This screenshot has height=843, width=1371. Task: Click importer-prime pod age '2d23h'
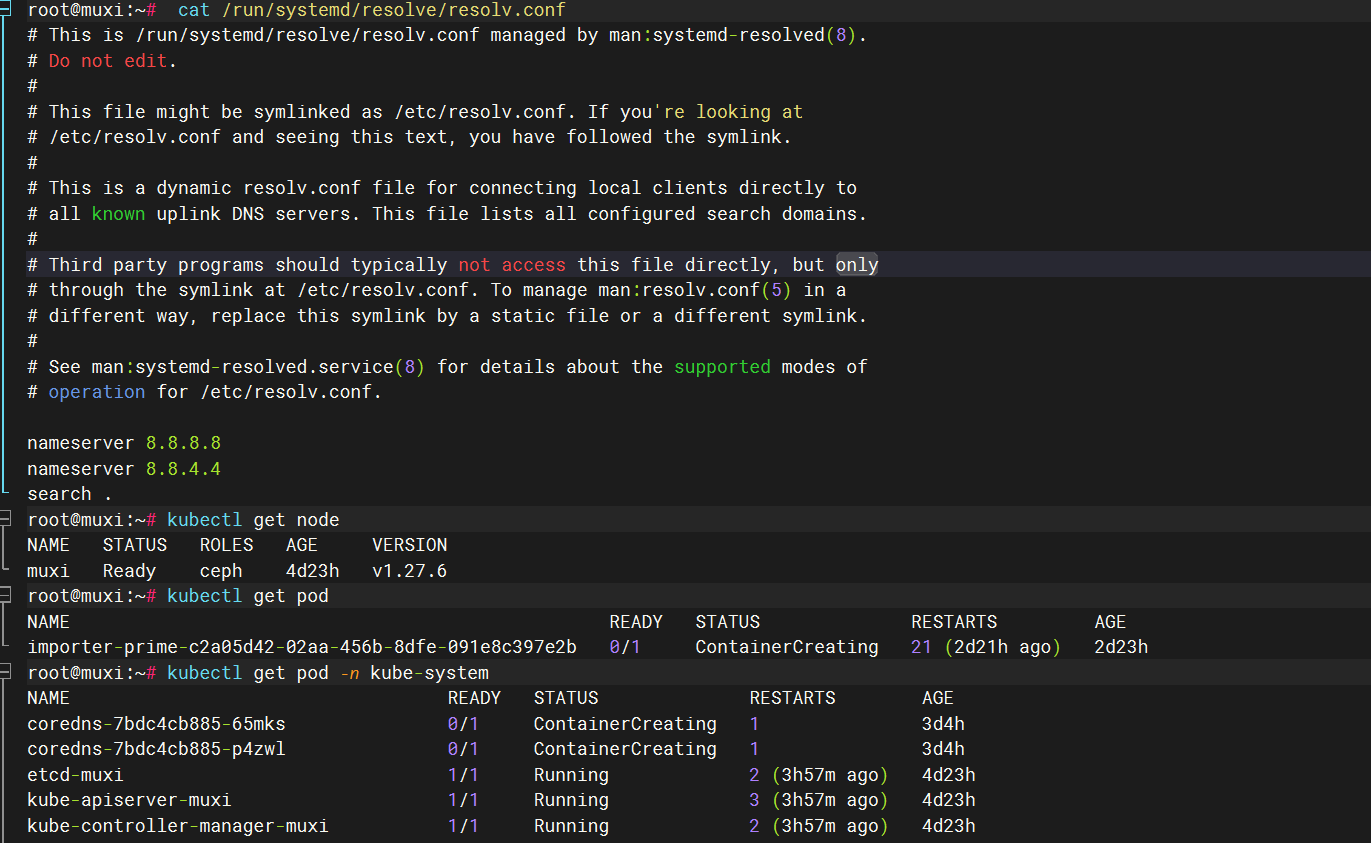tap(1121, 647)
